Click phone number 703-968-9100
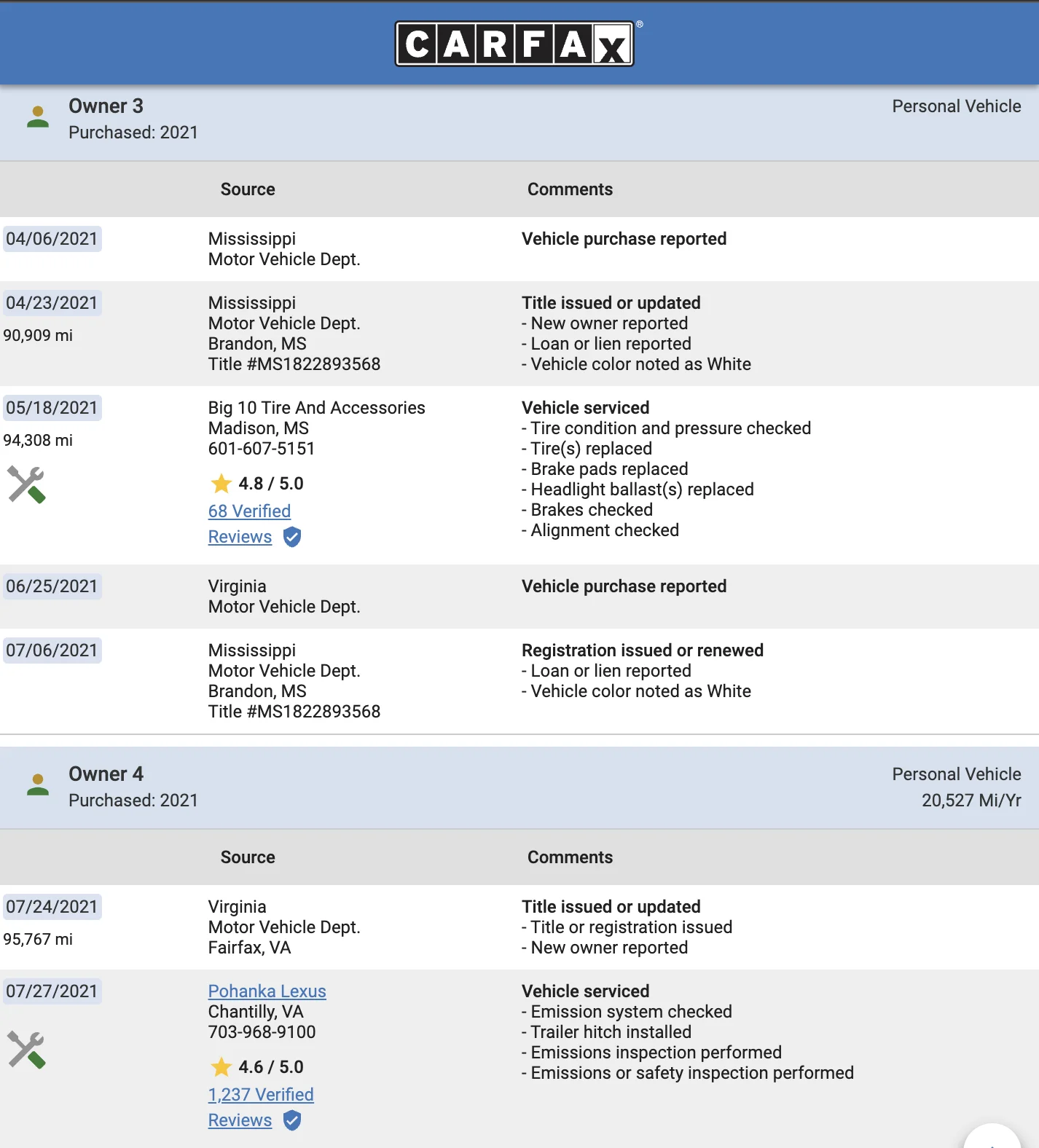The height and width of the screenshot is (1148, 1039). pos(262,1032)
